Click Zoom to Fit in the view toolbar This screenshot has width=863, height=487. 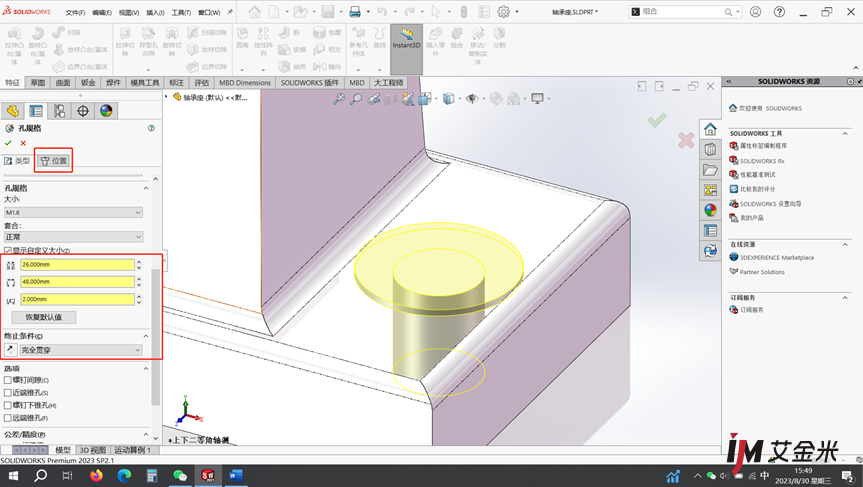(x=339, y=99)
